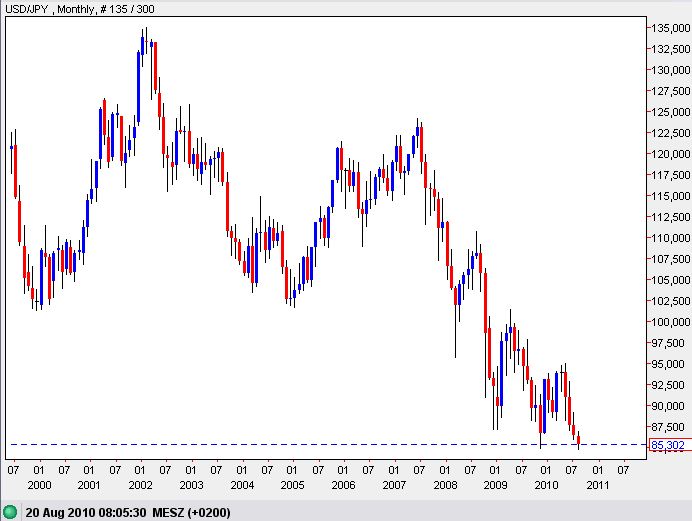Click the 2000 year label on time axis
The width and height of the screenshot is (692, 521).
pyautogui.click(x=39, y=485)
